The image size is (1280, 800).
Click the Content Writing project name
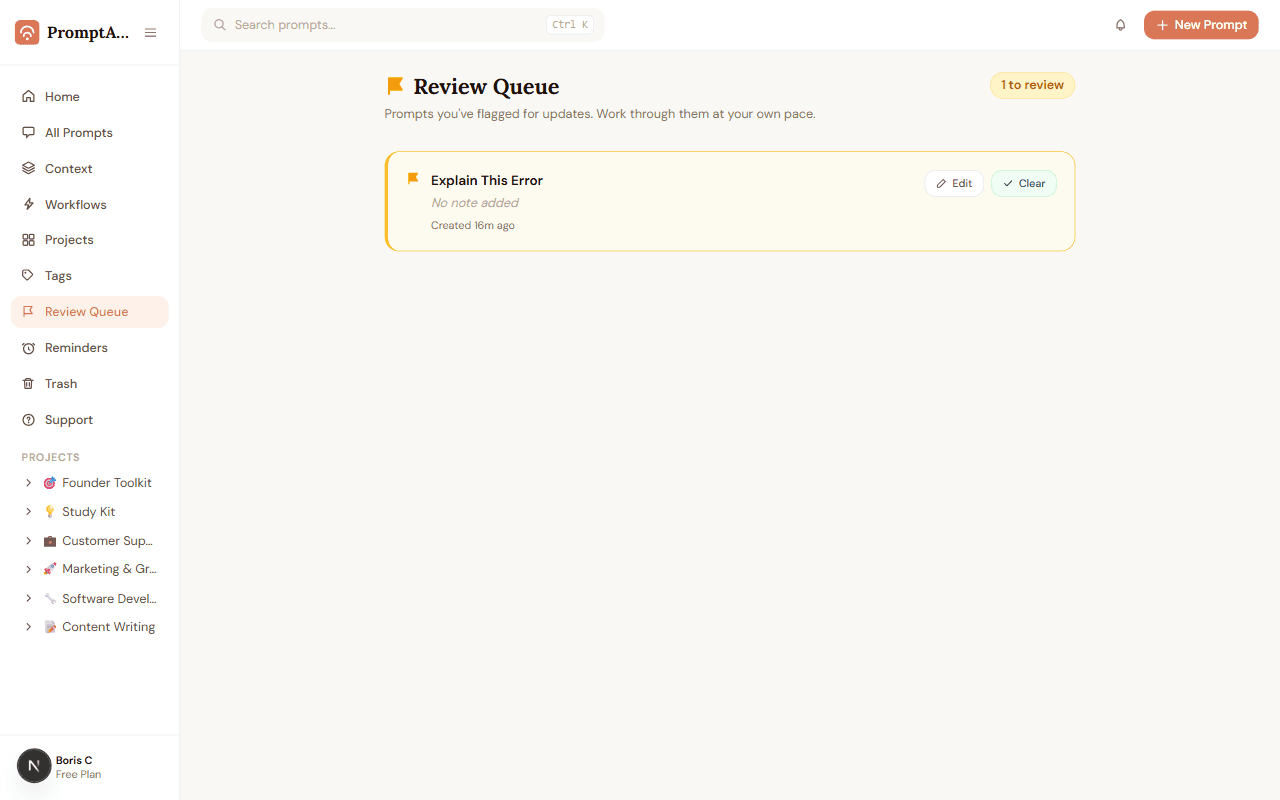coord(108,627)
